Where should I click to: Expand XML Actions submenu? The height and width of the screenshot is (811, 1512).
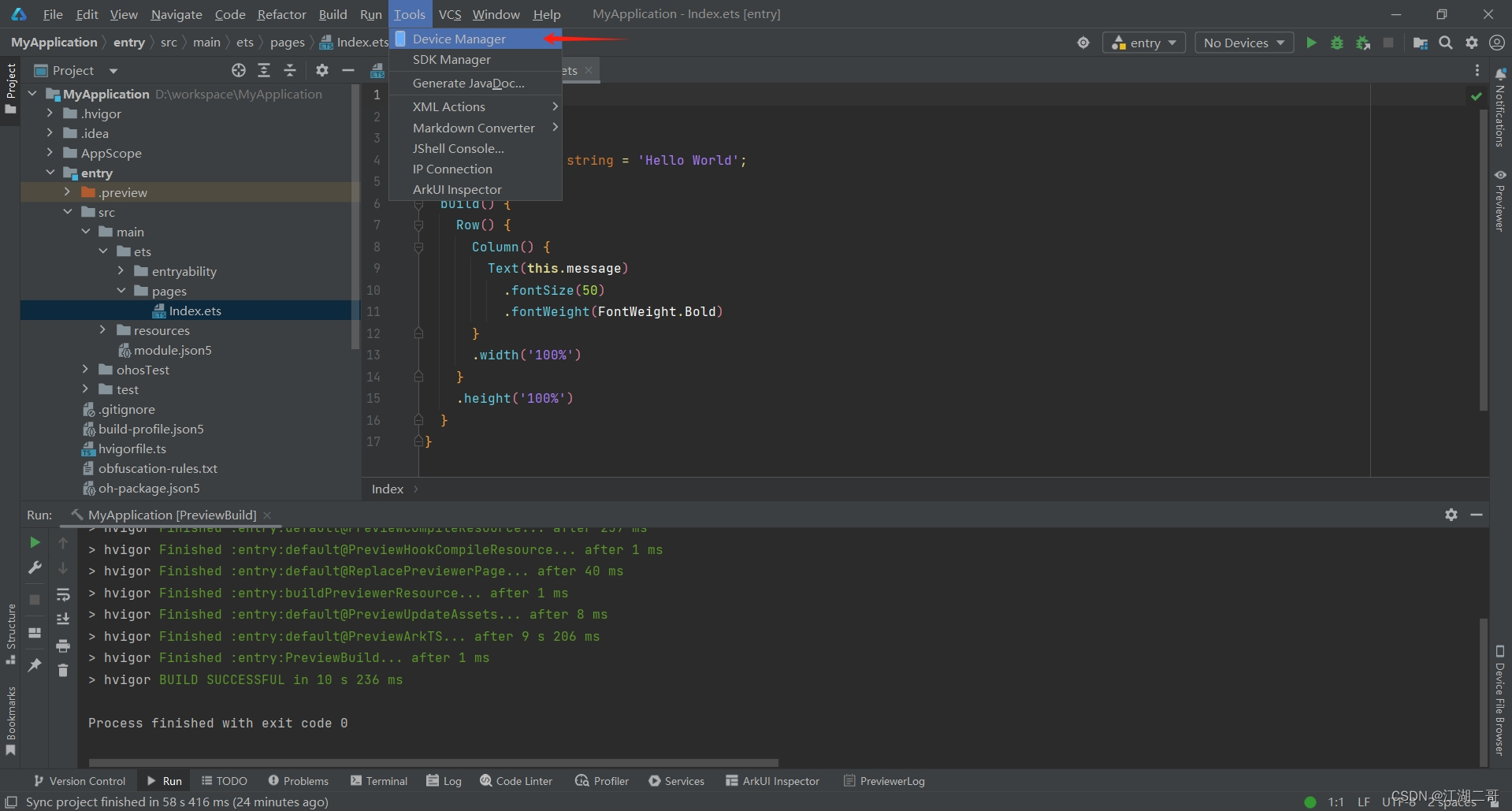click(x=475, y=106)
